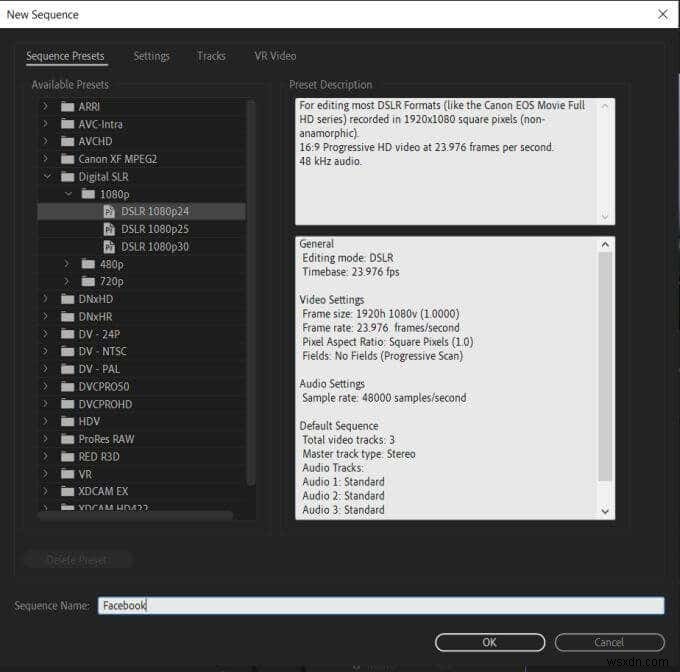680x672 pixels.
Task: Click the Canon XF MPEG2 folder icon
Action: pyautogui.click(x=67, y=159)
